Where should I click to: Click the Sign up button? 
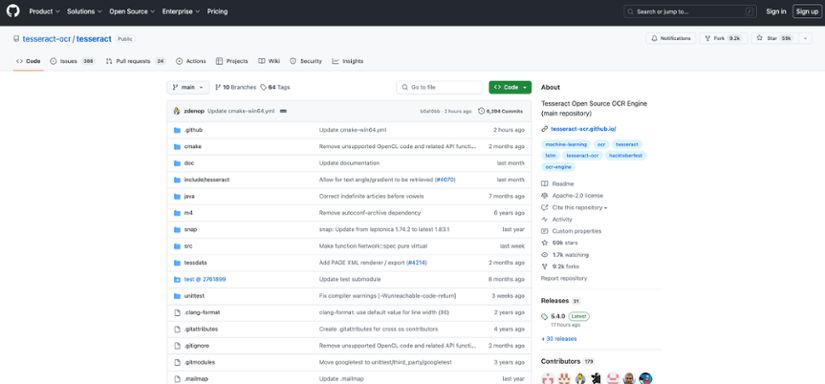pos(807,12)
